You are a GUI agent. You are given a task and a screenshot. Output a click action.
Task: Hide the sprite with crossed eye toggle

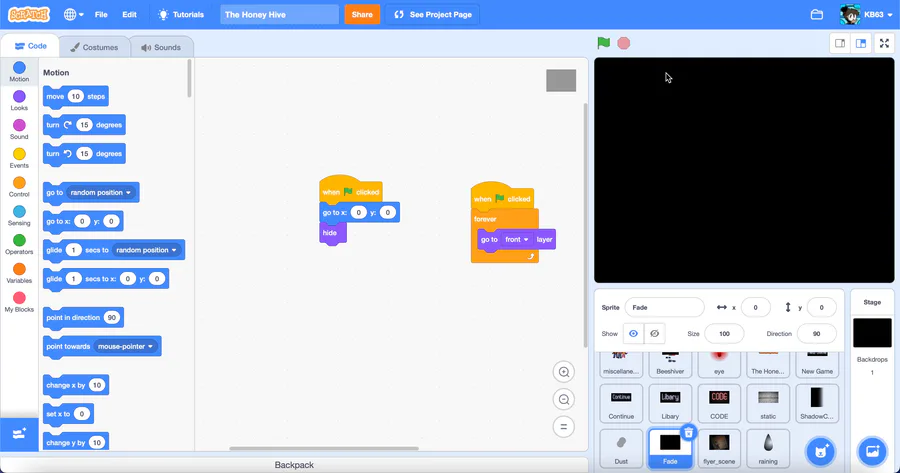(x=654, y=334)
